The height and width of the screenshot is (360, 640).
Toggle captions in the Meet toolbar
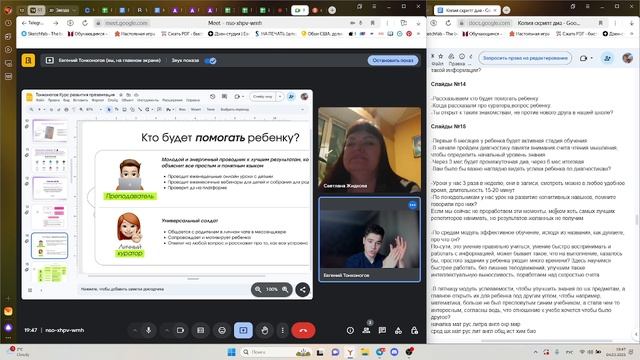[x=200, y=330]
